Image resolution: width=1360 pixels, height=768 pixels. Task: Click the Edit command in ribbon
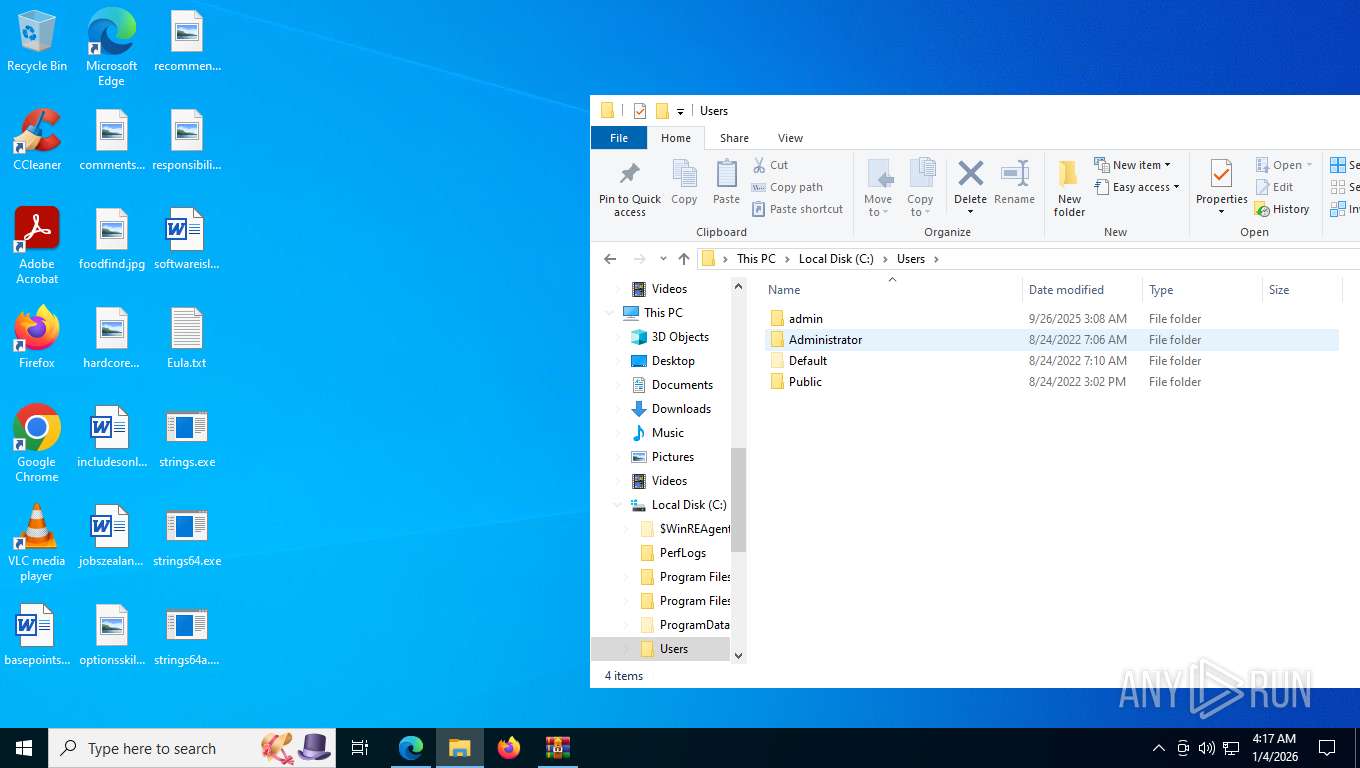1274,187
